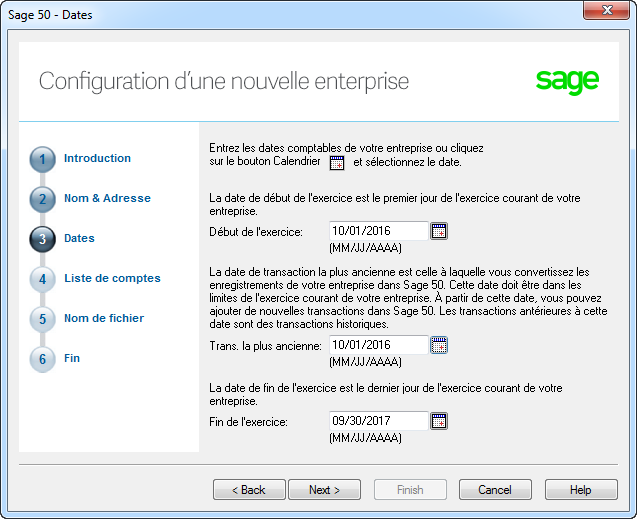637x519 pixels.
Task: Click the step 3 circle icon
Action: [42, 239]
